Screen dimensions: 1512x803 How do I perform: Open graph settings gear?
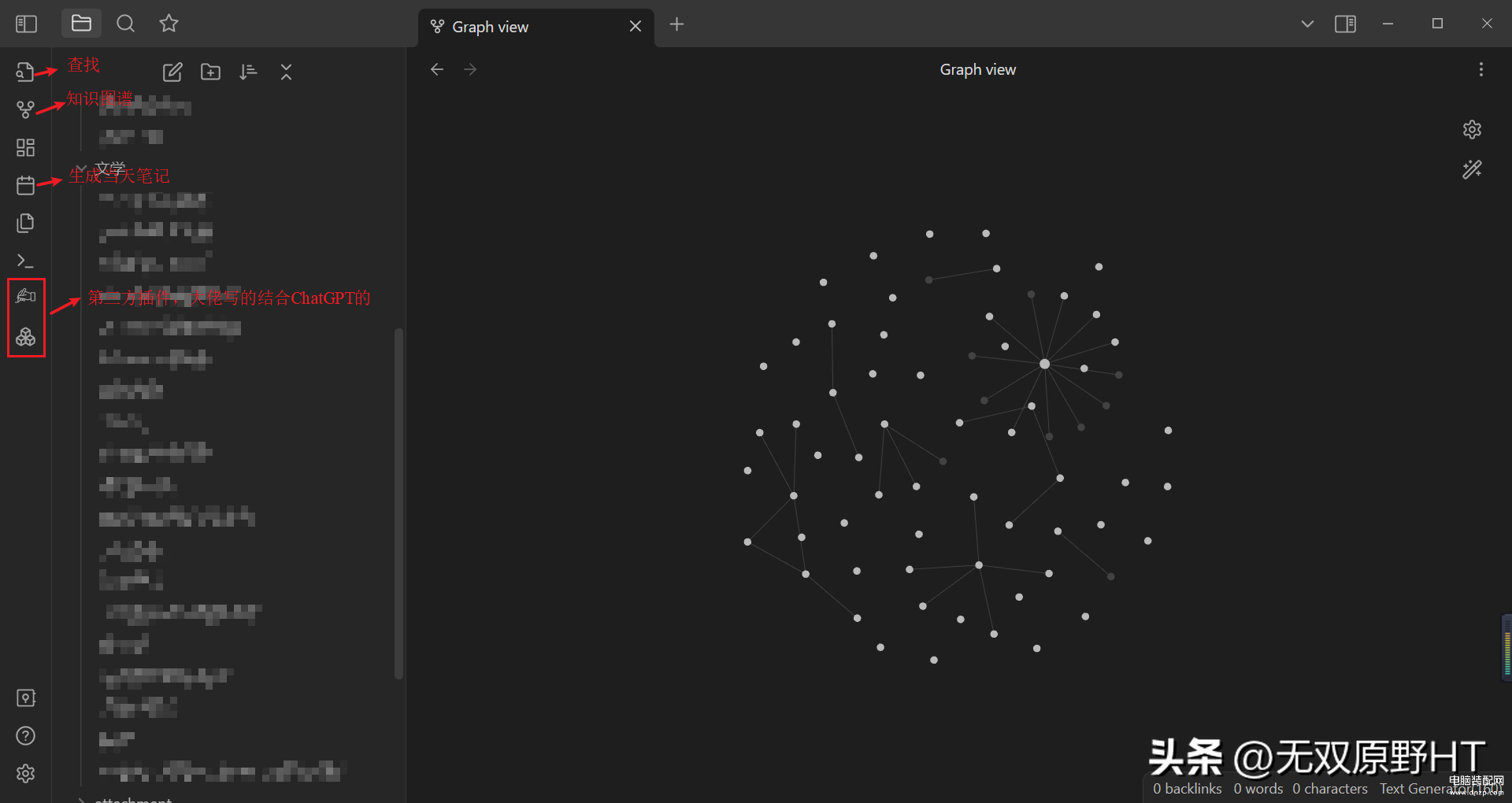[1472, 130]
